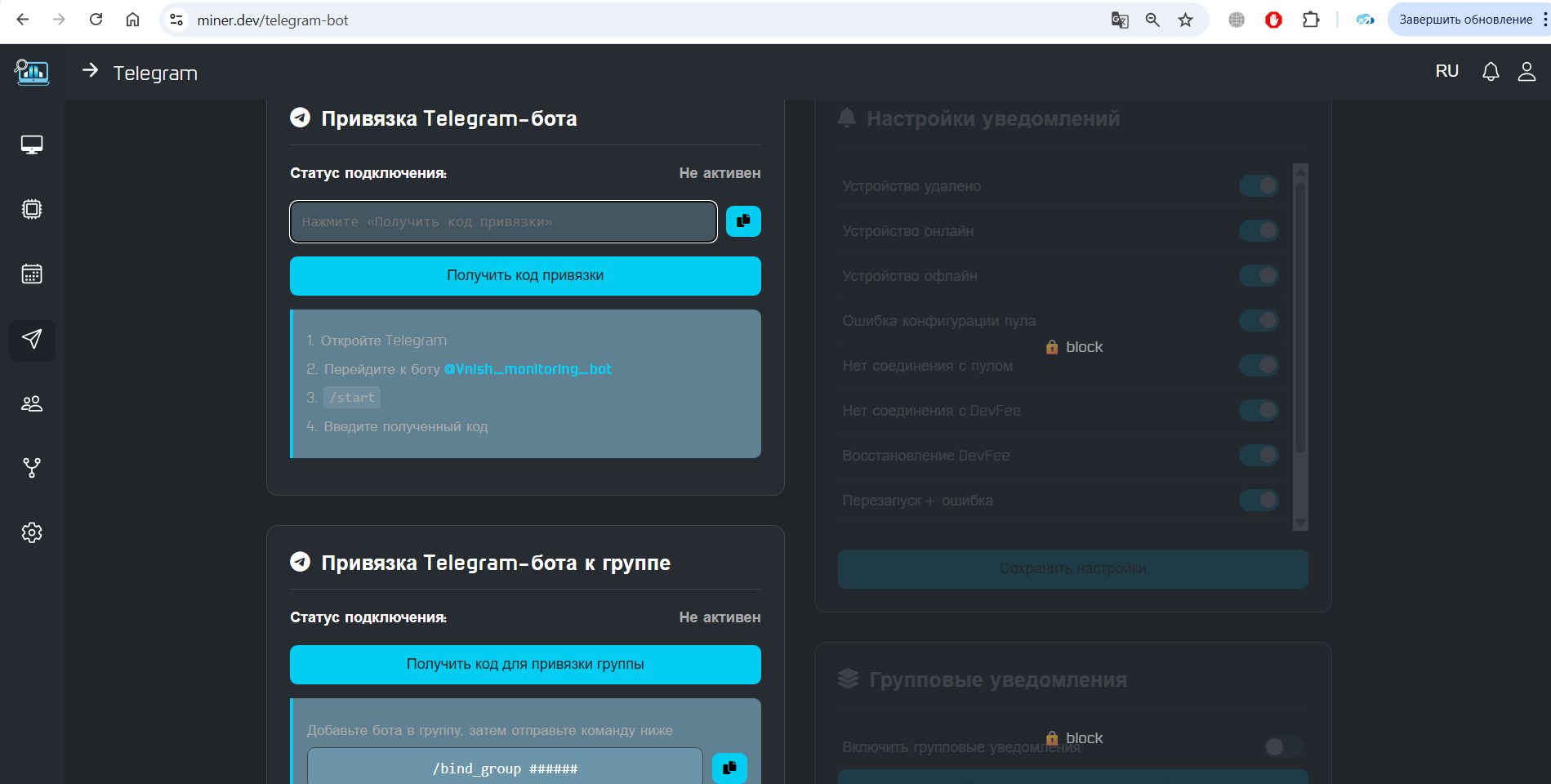Open the browser Extensions puzzle menu
The image size is (1551, 784).
coord(1311,20)
